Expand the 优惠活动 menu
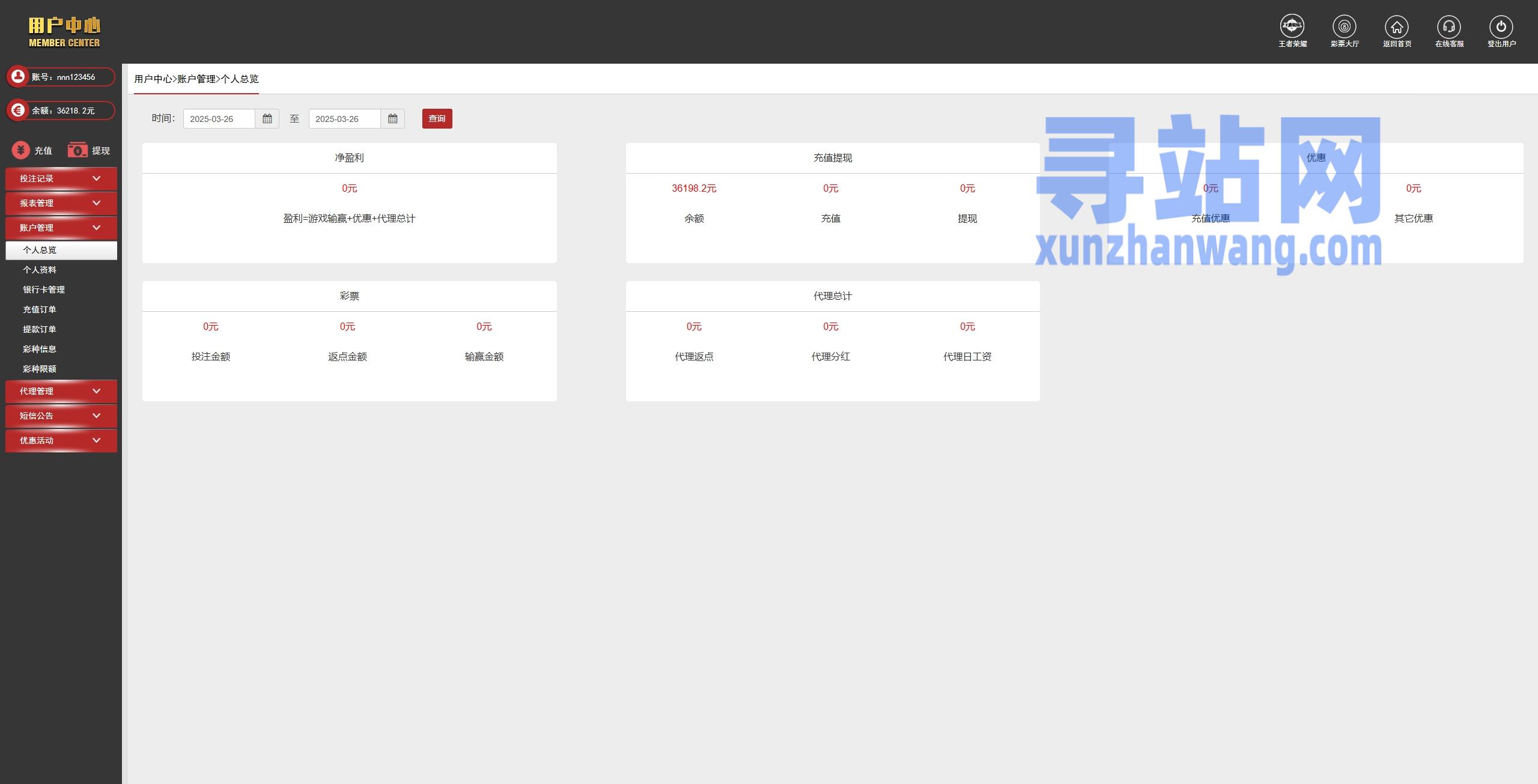Screen dimensions: 1538x784 [x=61, y=440]
